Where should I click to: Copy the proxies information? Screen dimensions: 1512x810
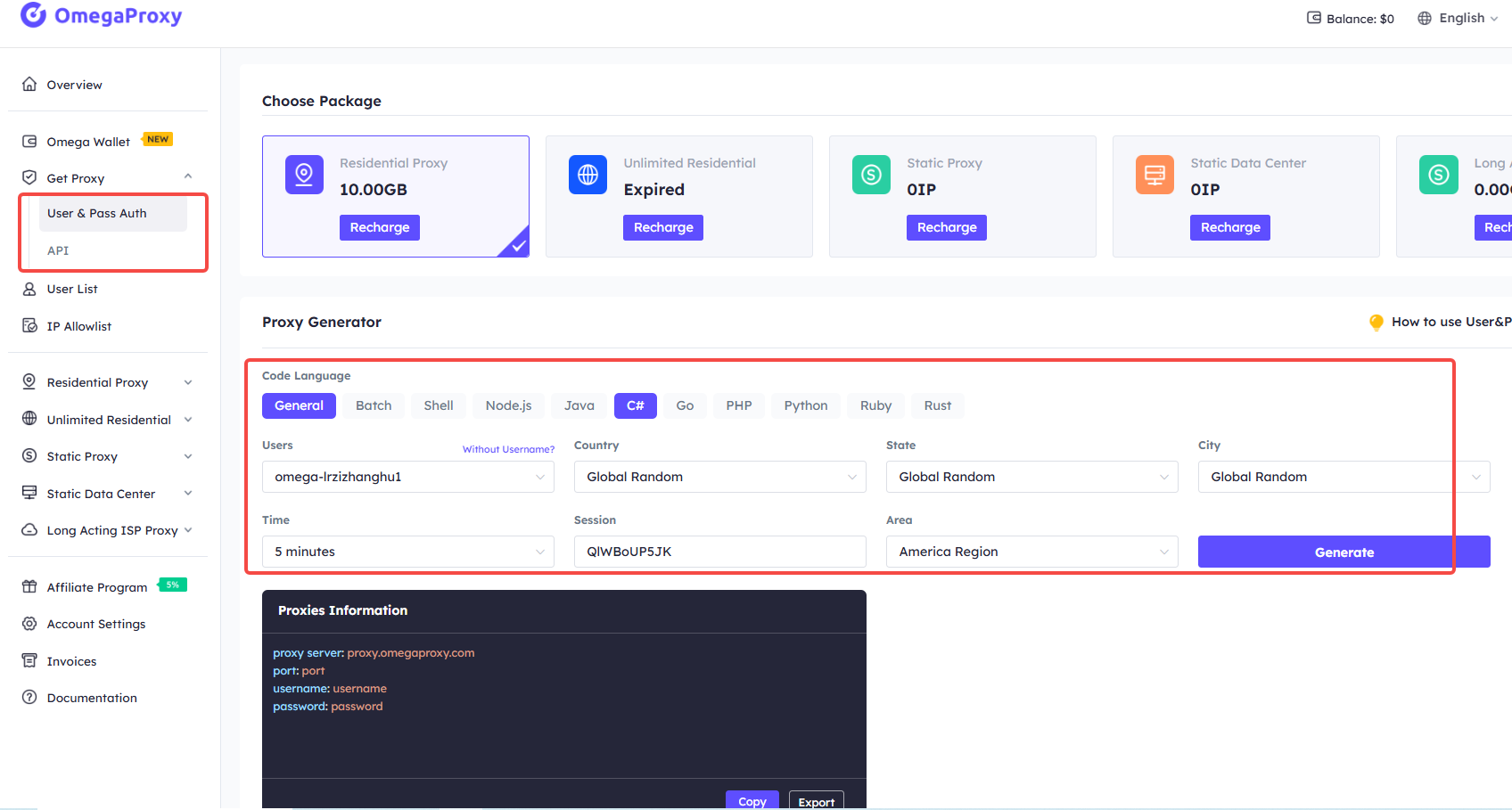[752, 800]
